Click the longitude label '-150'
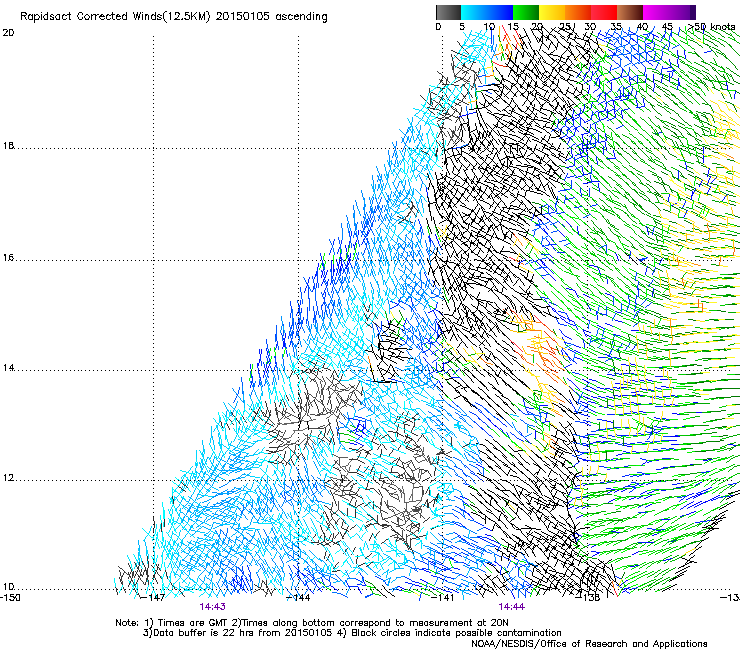This screenshot has height=650, width=740. coord(10,598)
